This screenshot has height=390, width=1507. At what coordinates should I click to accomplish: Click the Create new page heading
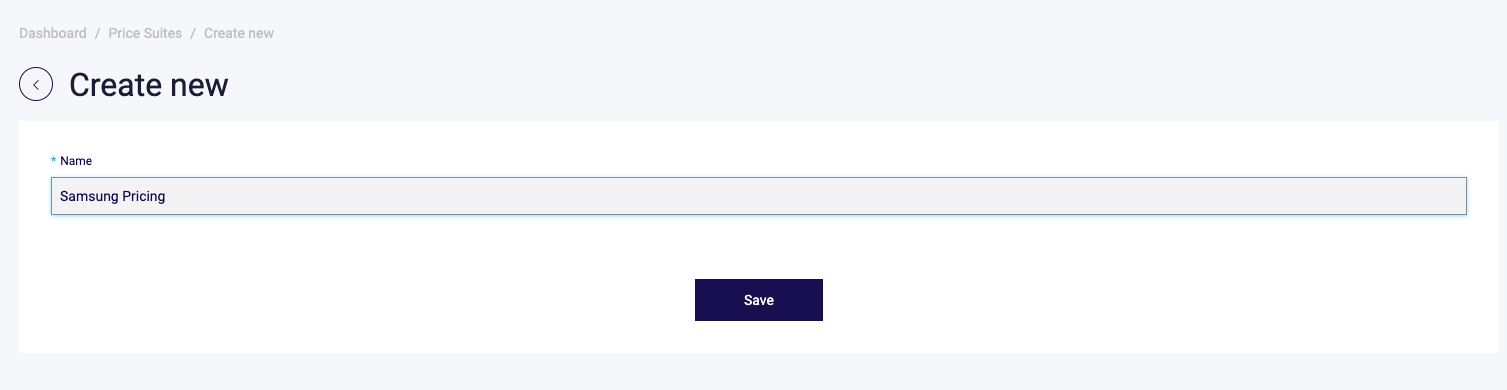(149, 85)
